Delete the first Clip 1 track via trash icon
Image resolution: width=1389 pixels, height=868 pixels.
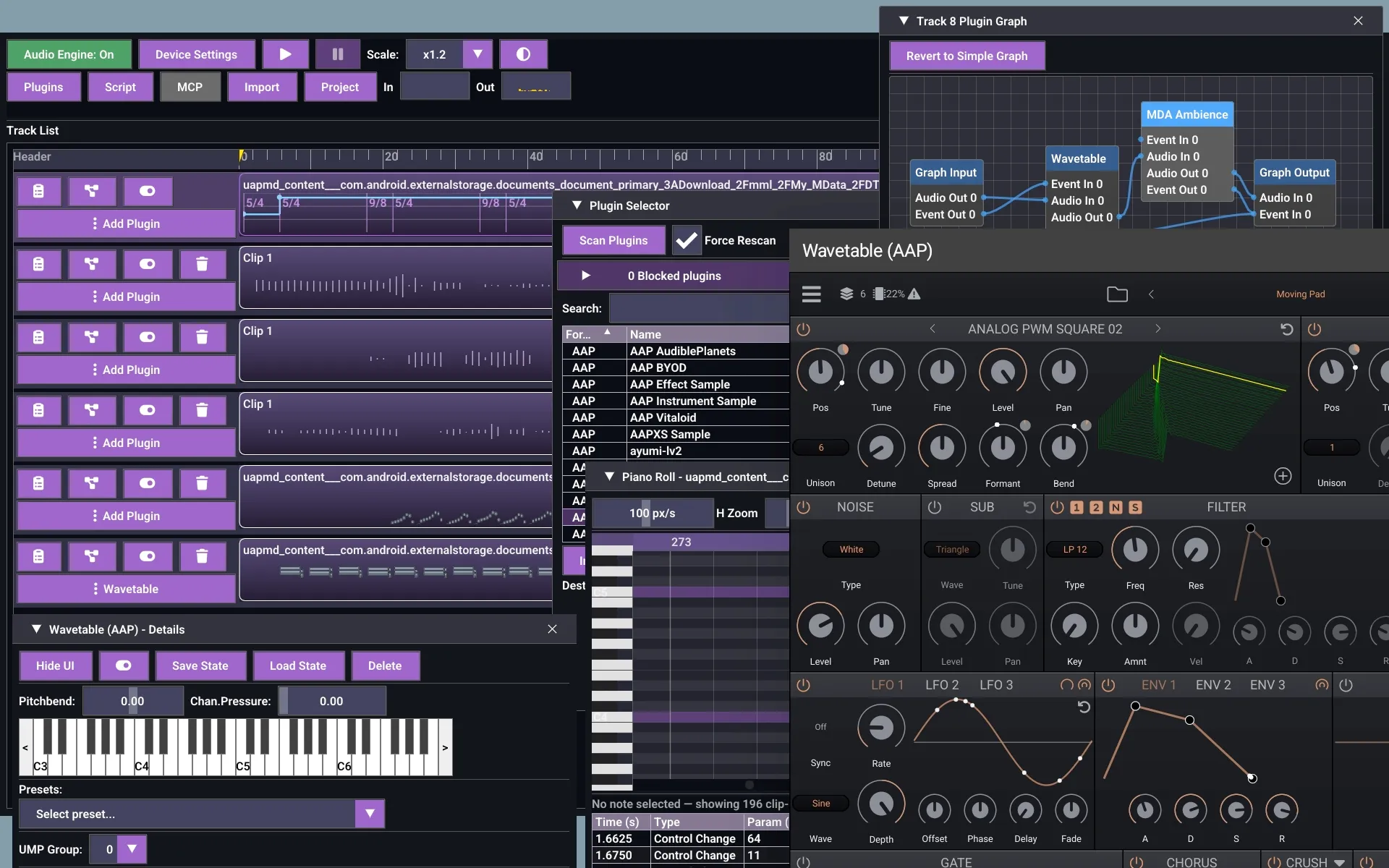[x=202, y=264]
